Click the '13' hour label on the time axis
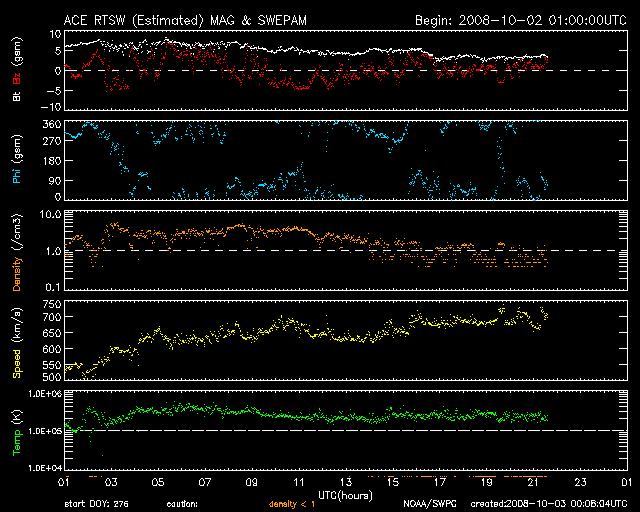The width and height of the screenshot is (640, 512). tap(346, 482)
